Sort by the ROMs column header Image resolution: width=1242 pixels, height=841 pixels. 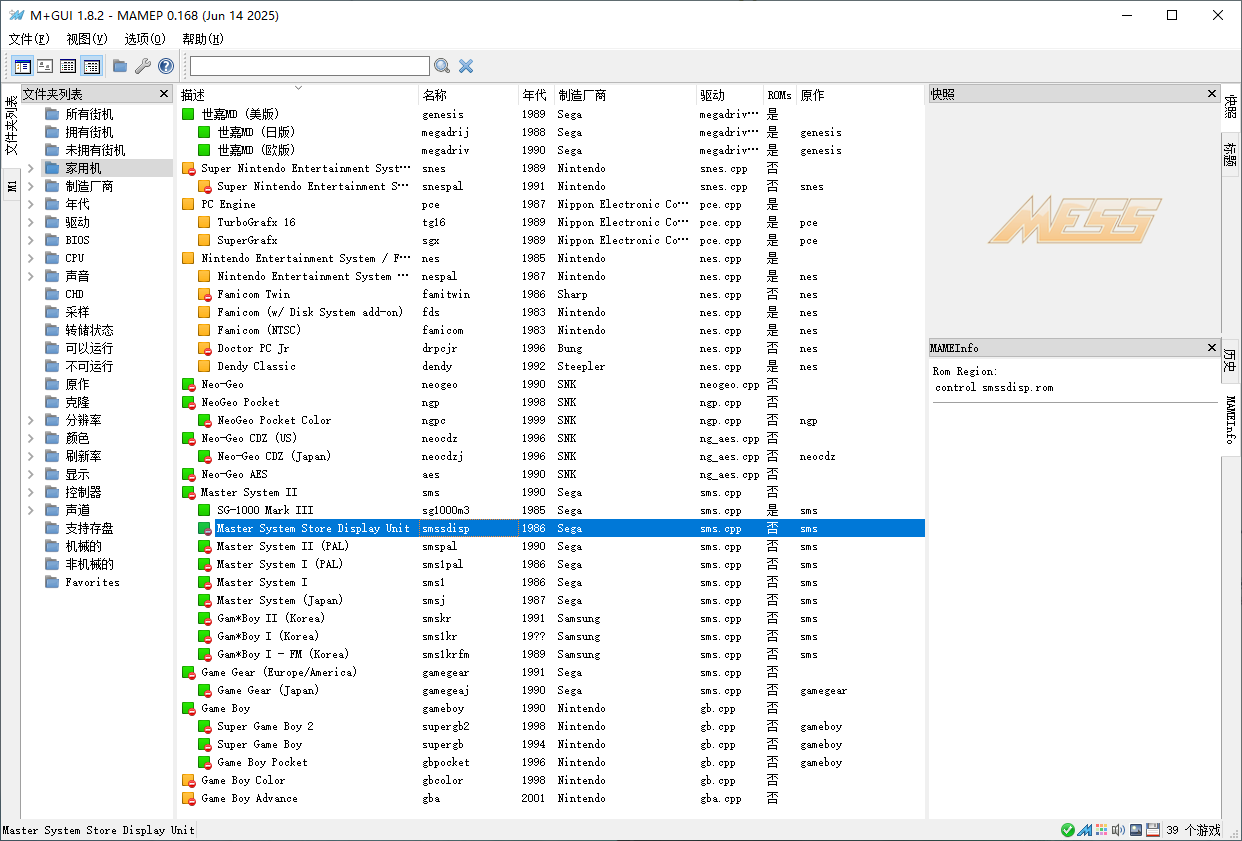780,95
